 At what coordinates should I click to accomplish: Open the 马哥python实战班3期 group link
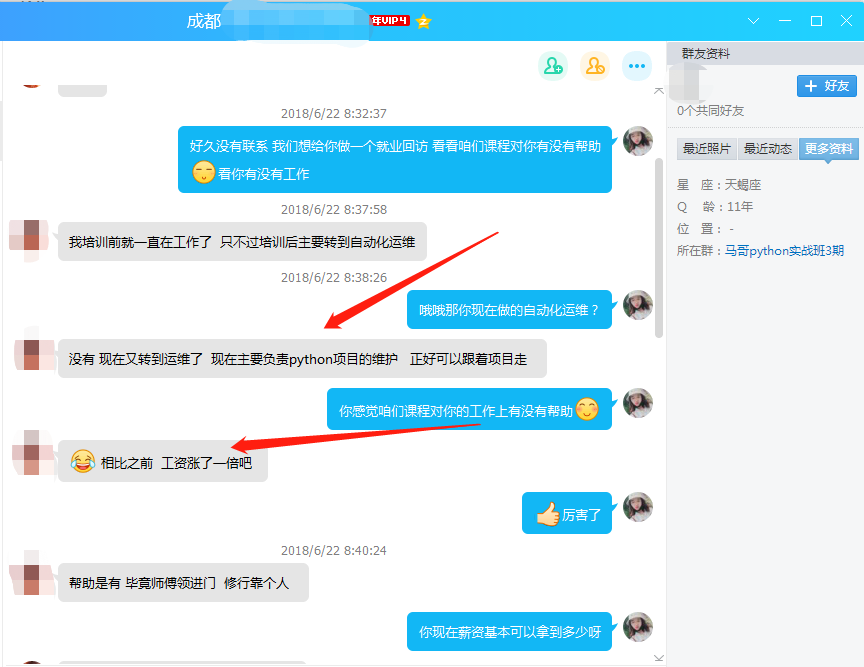[784, 251]
